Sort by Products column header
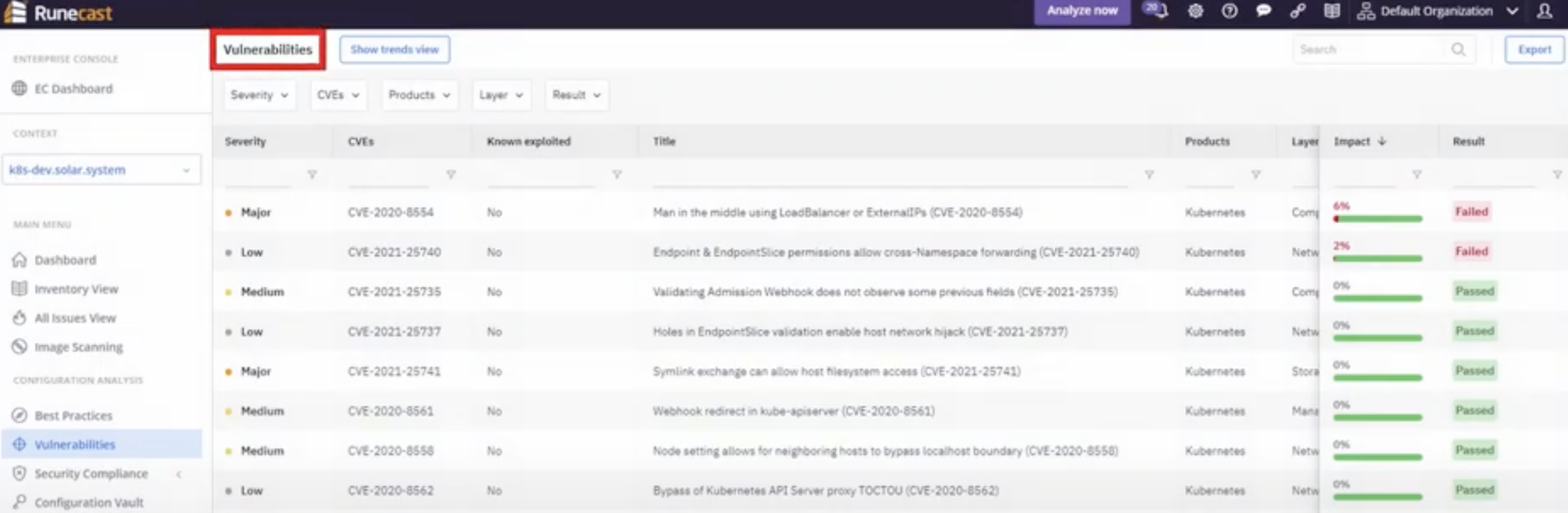The height and width of the screenshot is (513, 1568). [1207, 141]
